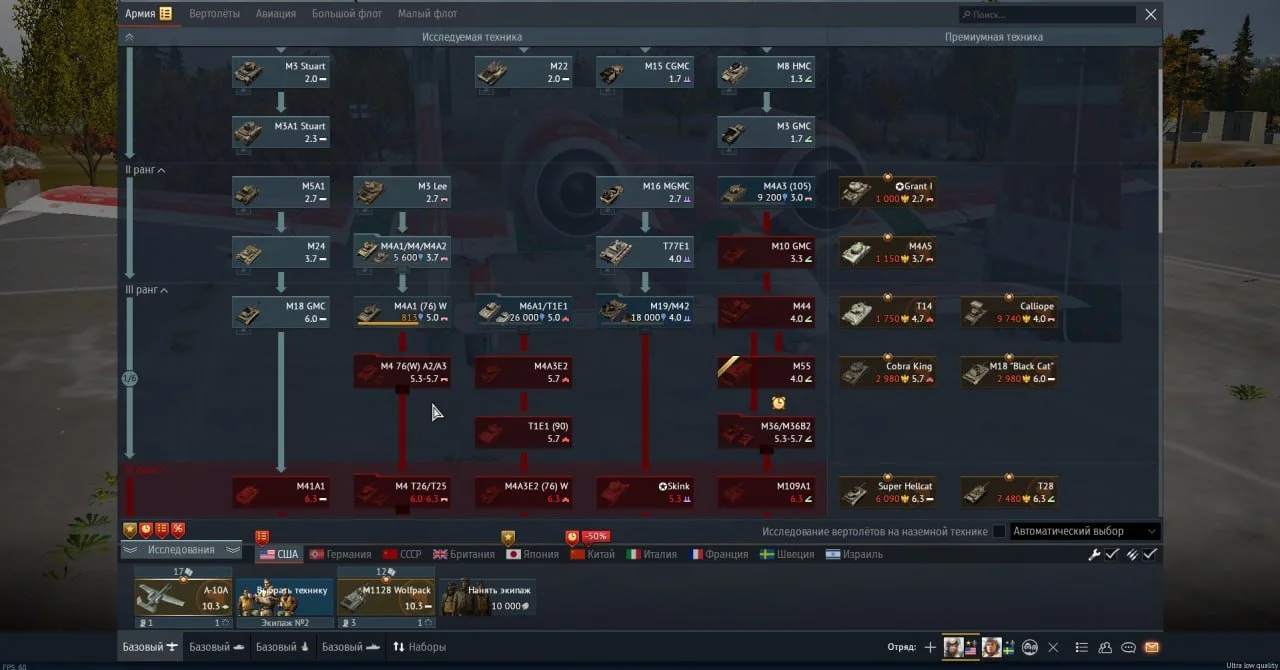Screen dimensions: 1280x670
Task: Click the squad add member plus icon
Action: click(930, 647)
